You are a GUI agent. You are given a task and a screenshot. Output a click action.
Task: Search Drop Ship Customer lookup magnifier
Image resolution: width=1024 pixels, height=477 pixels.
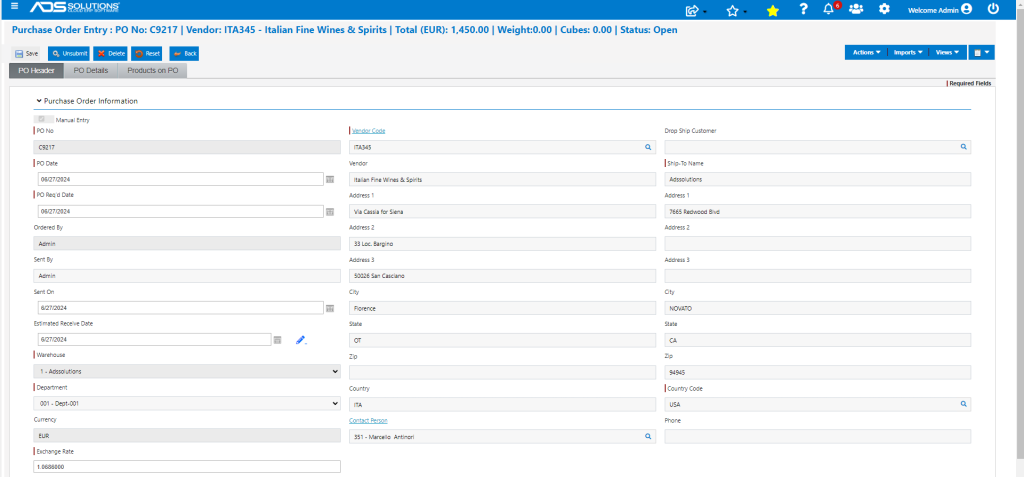[963, 148]
